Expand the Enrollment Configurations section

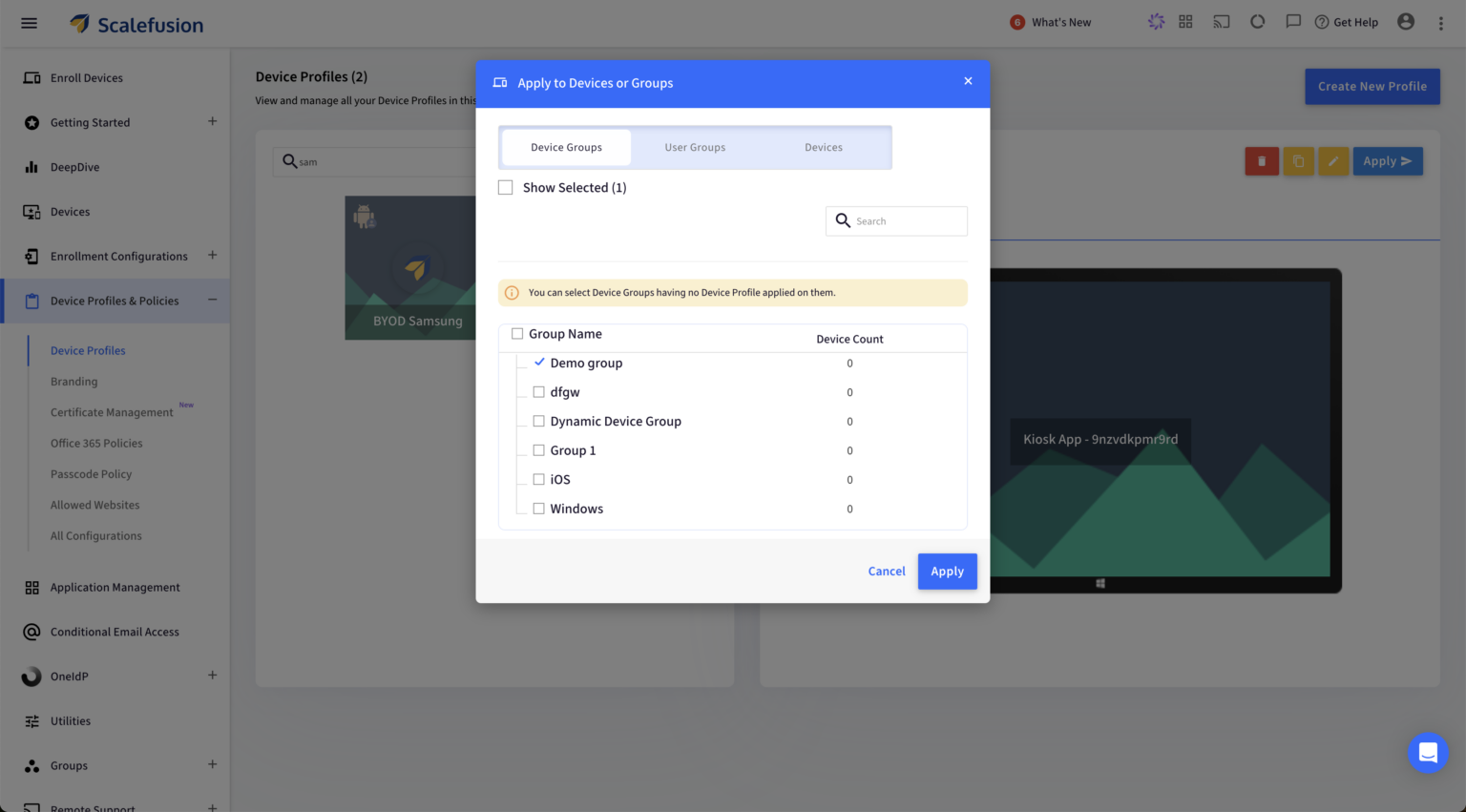click(212, 256)
